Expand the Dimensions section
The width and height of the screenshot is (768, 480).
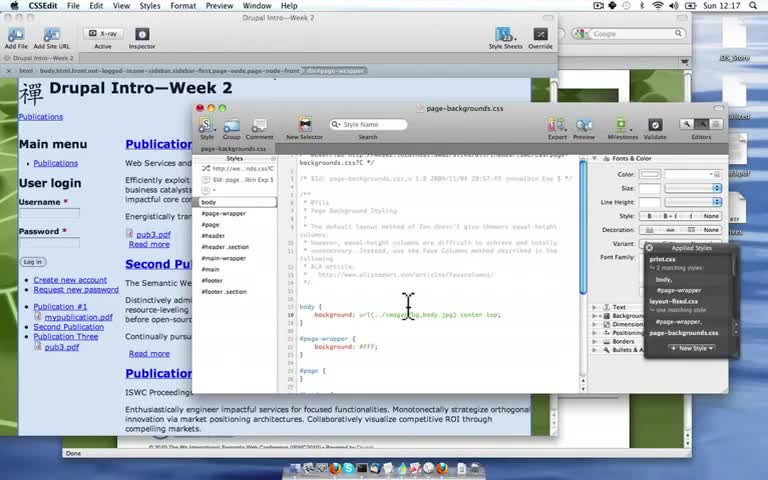tap(594, 324)
